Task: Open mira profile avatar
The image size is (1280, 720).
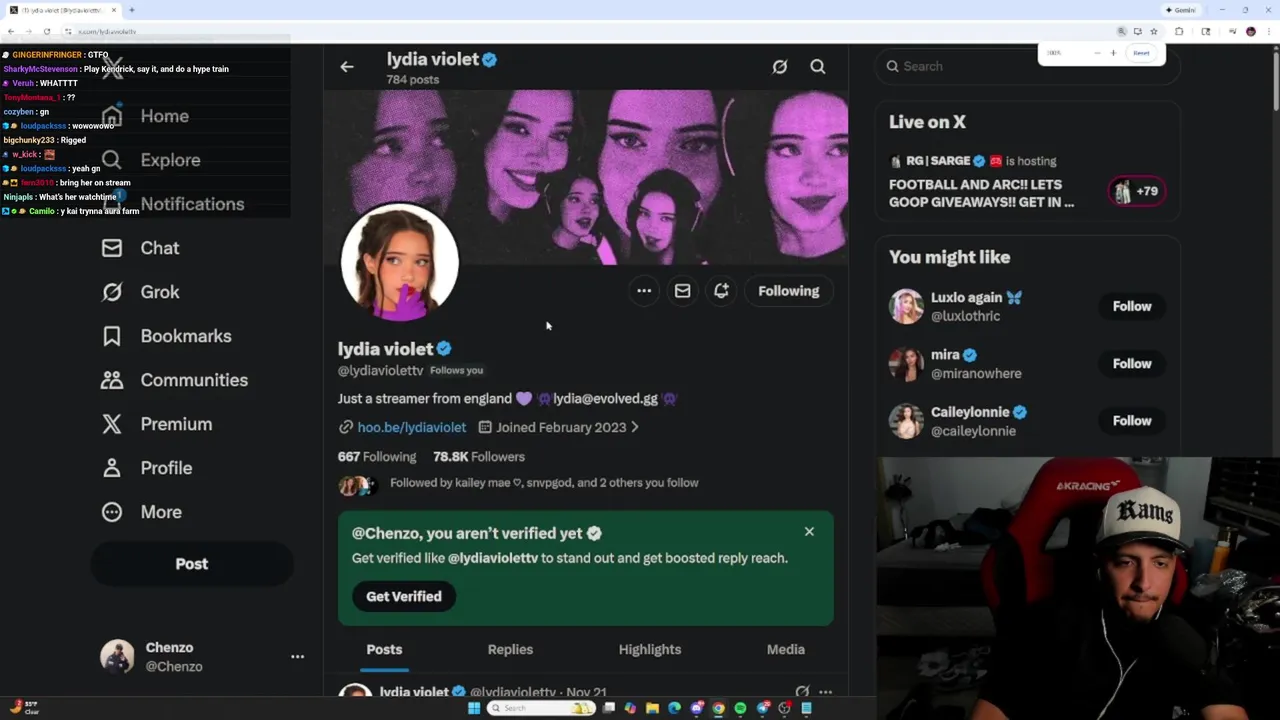Action: click(x=906, y=364)
